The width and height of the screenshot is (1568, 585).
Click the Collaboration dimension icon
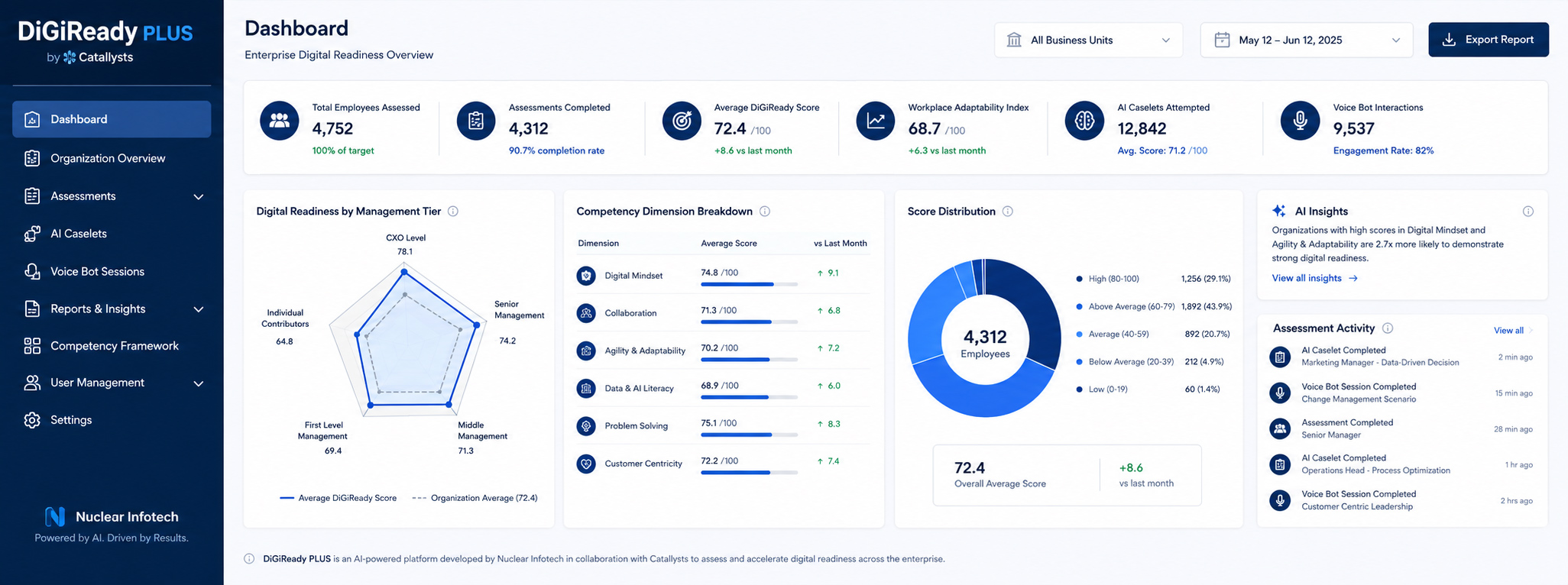tap(586, 313)
